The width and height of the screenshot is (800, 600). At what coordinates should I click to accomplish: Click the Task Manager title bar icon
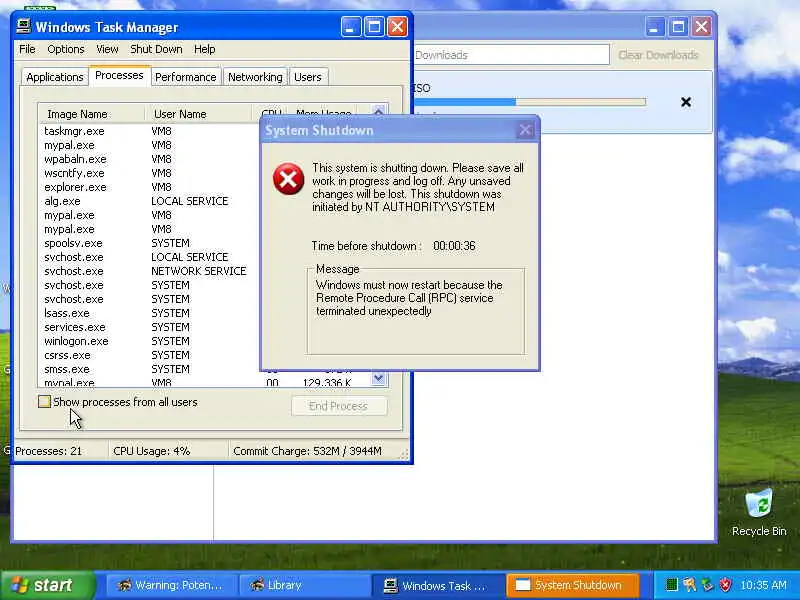(23, 26)
